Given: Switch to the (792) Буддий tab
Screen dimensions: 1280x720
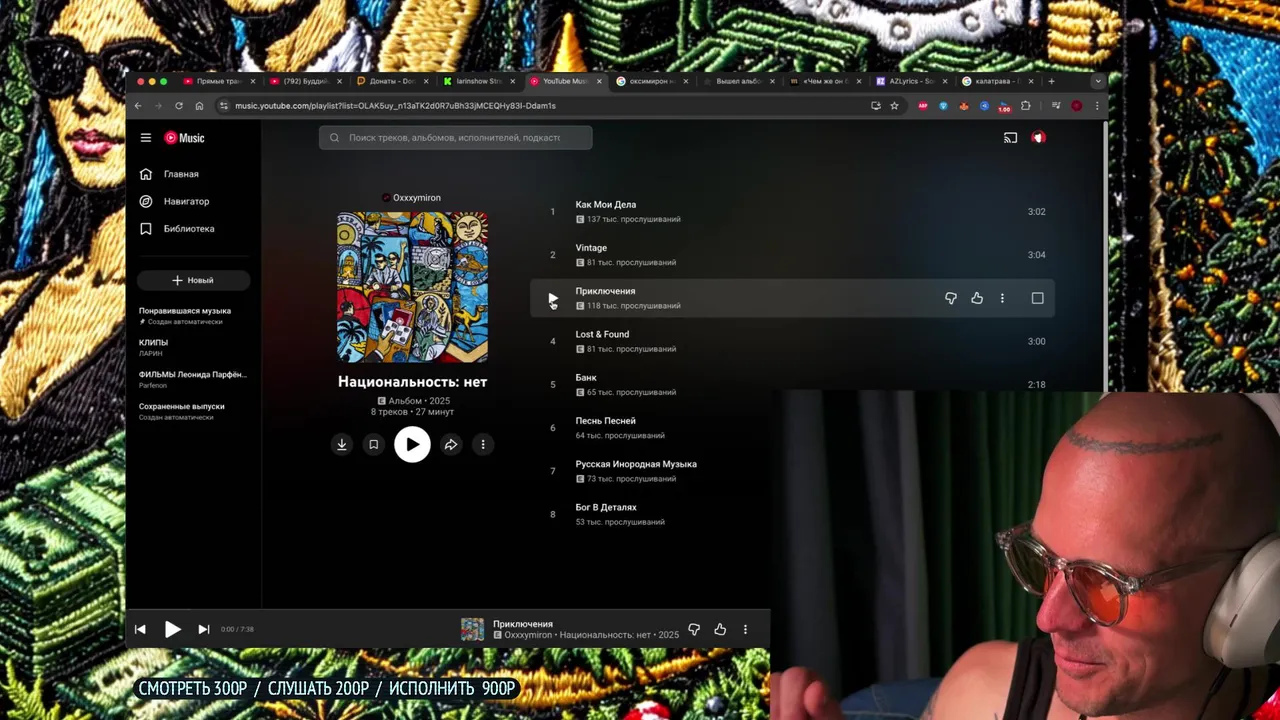Looking at the screenshot, I should [x=306, y=81].
